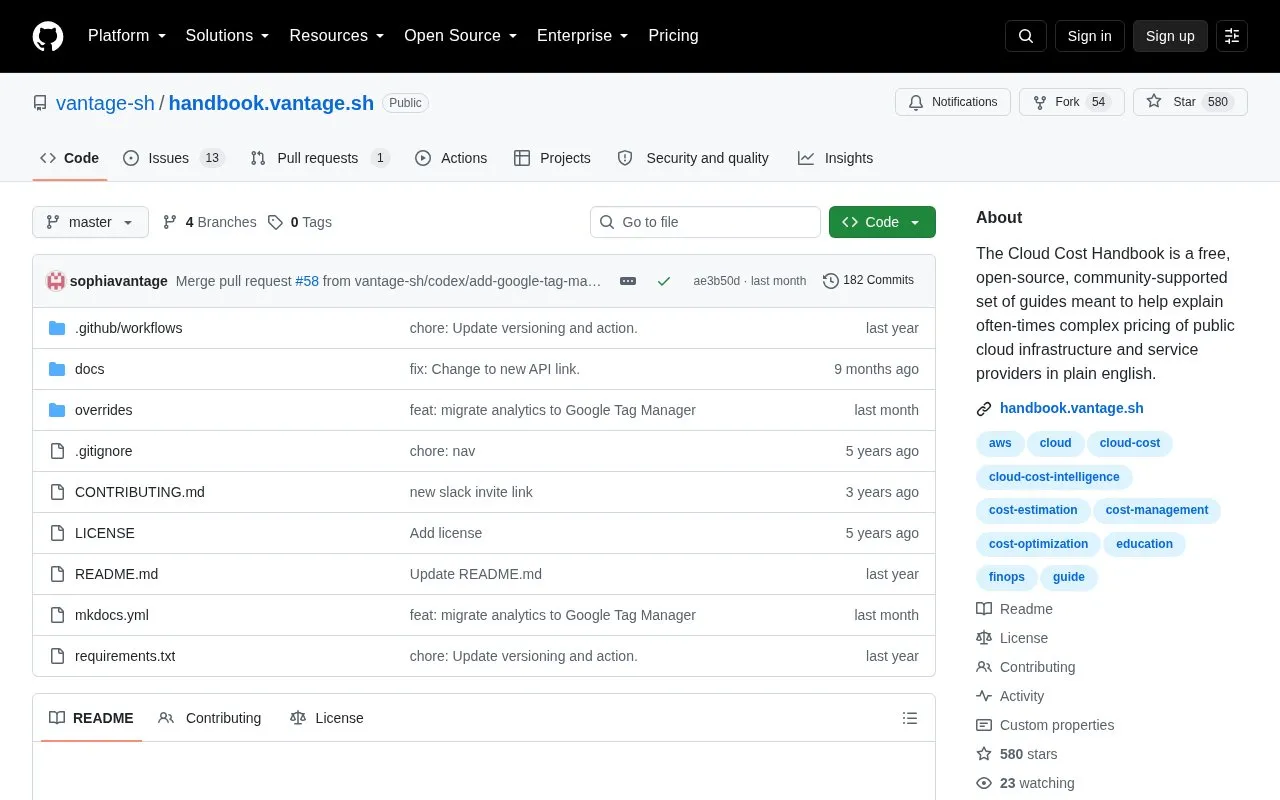The height and width of the screenshot is (800, 1280).
Task: Switch to the Issues tab
Action: (173, 158)
